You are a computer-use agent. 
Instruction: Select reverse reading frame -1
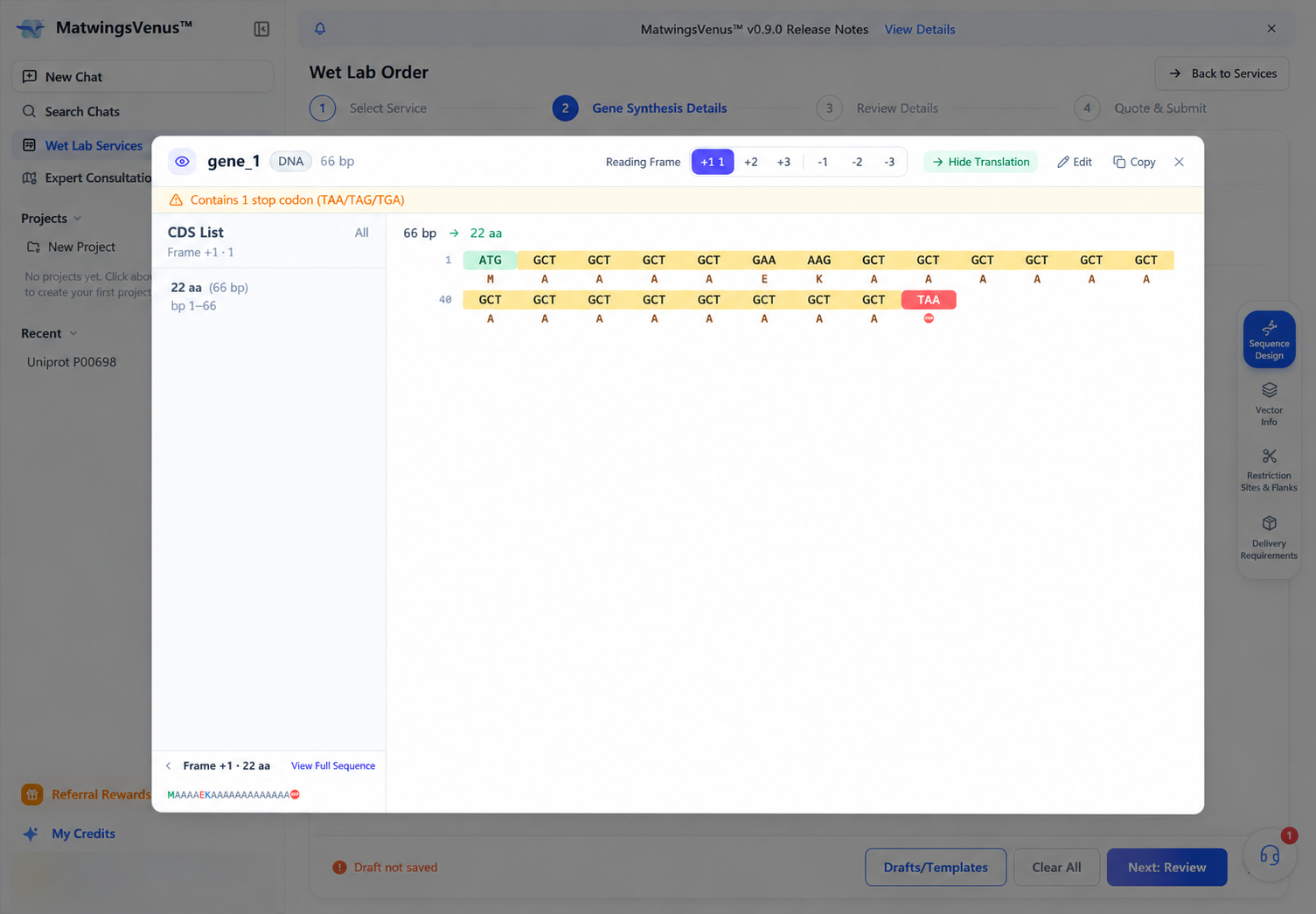point(823,162)
